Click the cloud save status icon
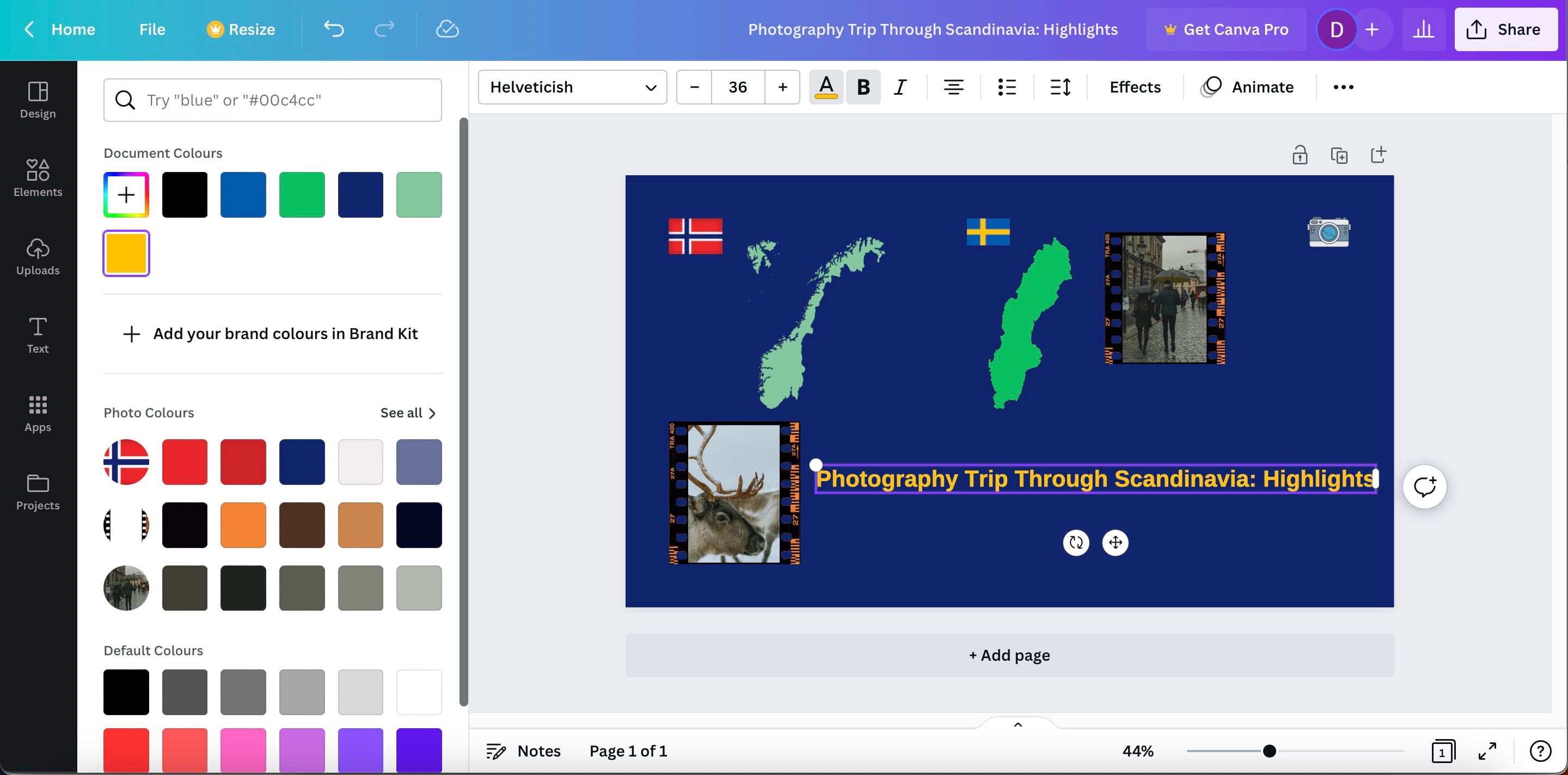Viewport: 1568px width, 775px height. pos(447,29)
